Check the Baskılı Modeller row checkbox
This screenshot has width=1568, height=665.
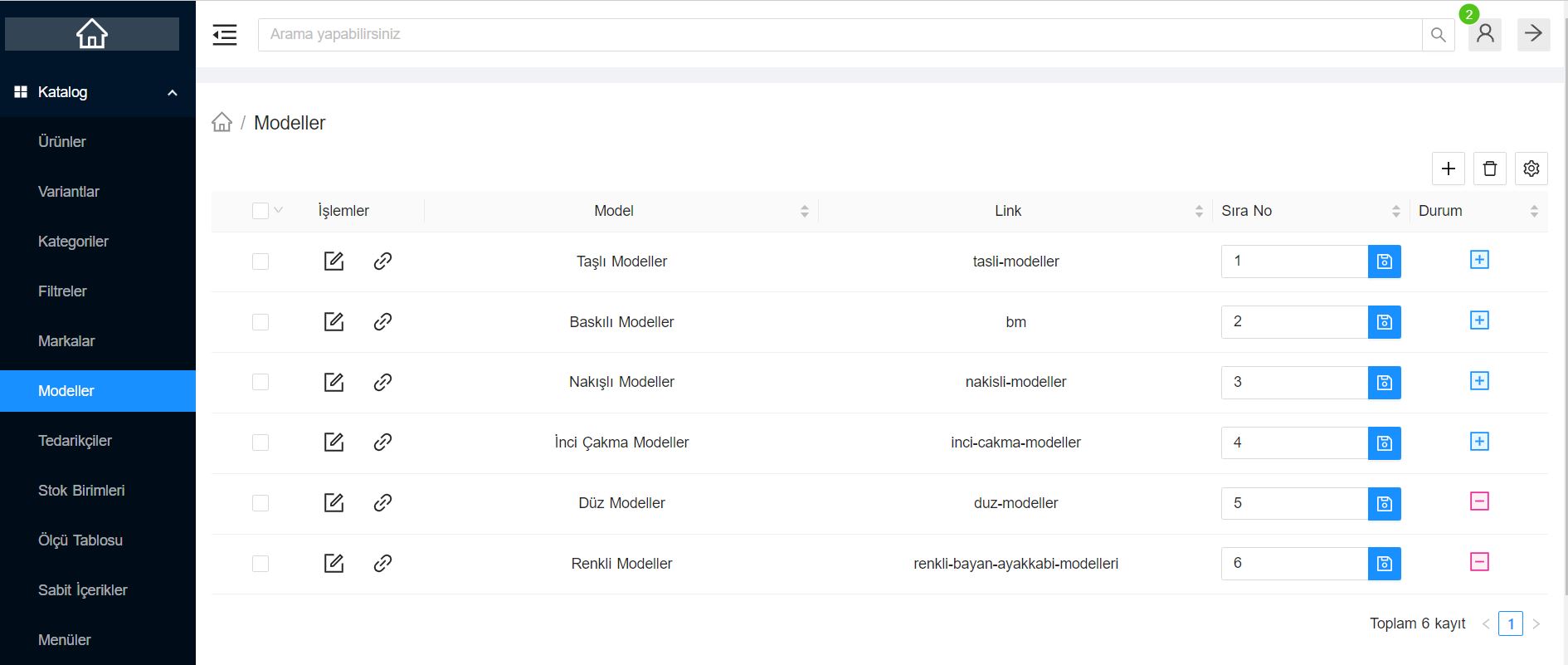261,322
